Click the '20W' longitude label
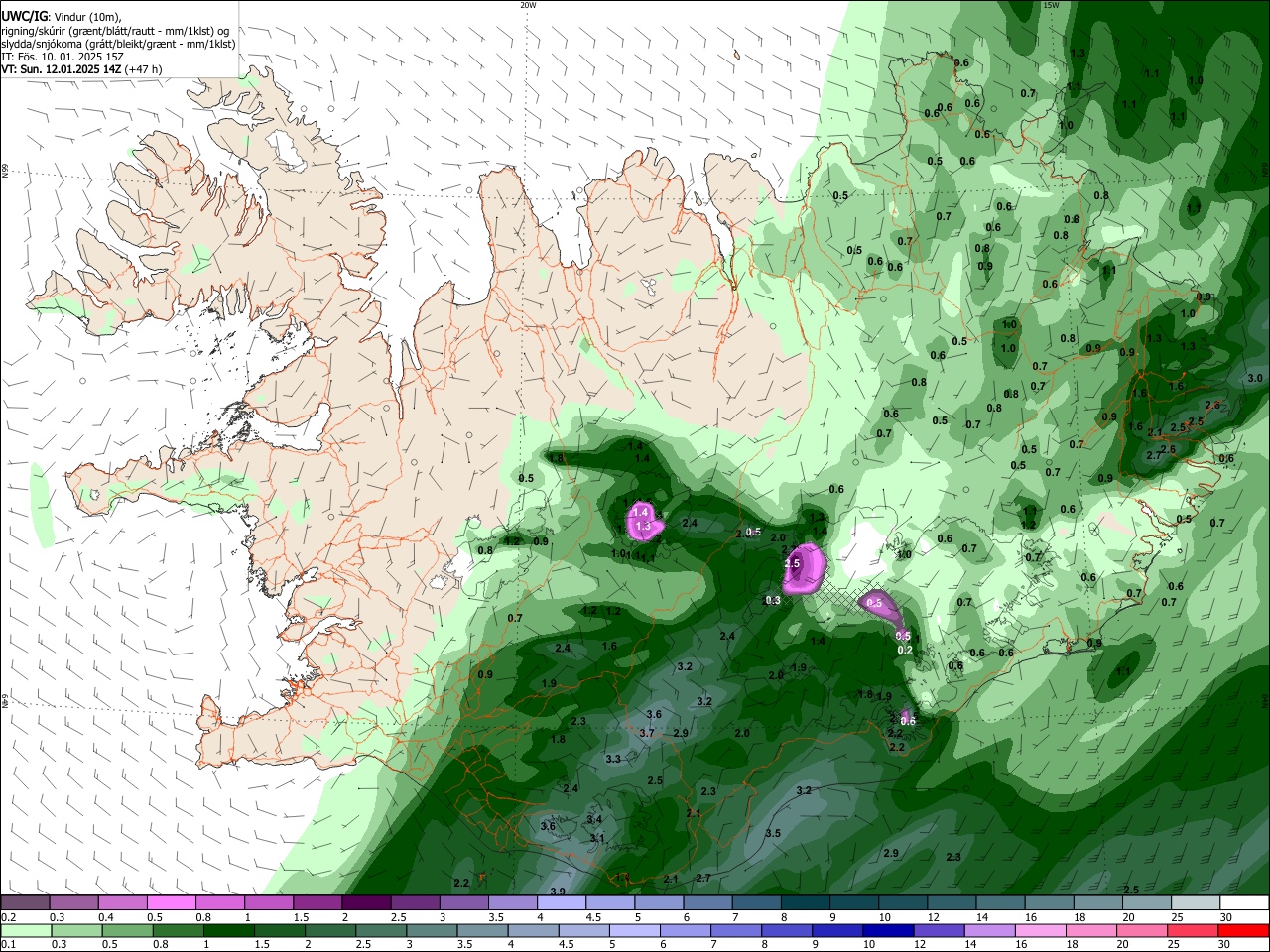 pyautogui.click(x=528, y=5)
